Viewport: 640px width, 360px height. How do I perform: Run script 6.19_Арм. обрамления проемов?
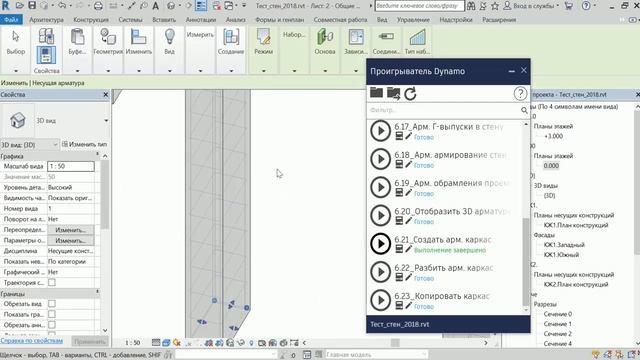coord(380,187)
